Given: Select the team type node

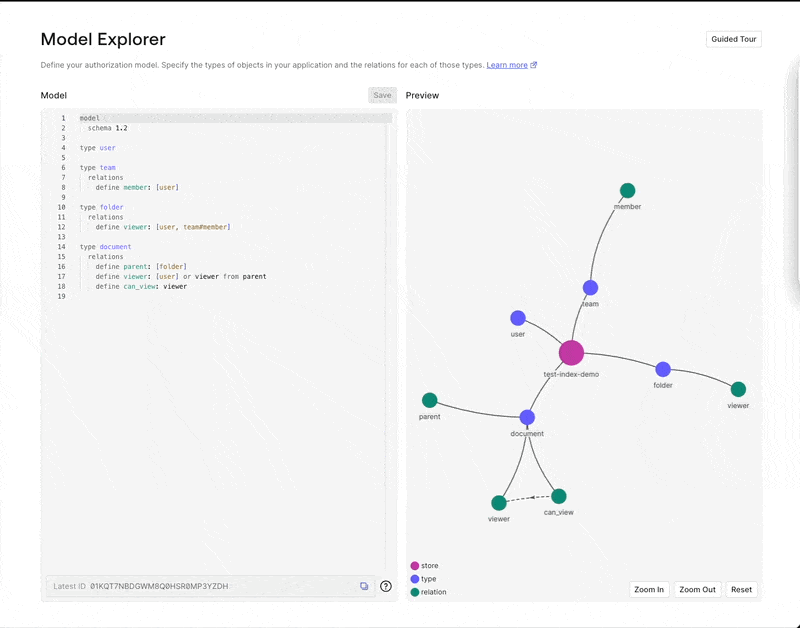Looking at the screenshot, I should pos(590,288).
